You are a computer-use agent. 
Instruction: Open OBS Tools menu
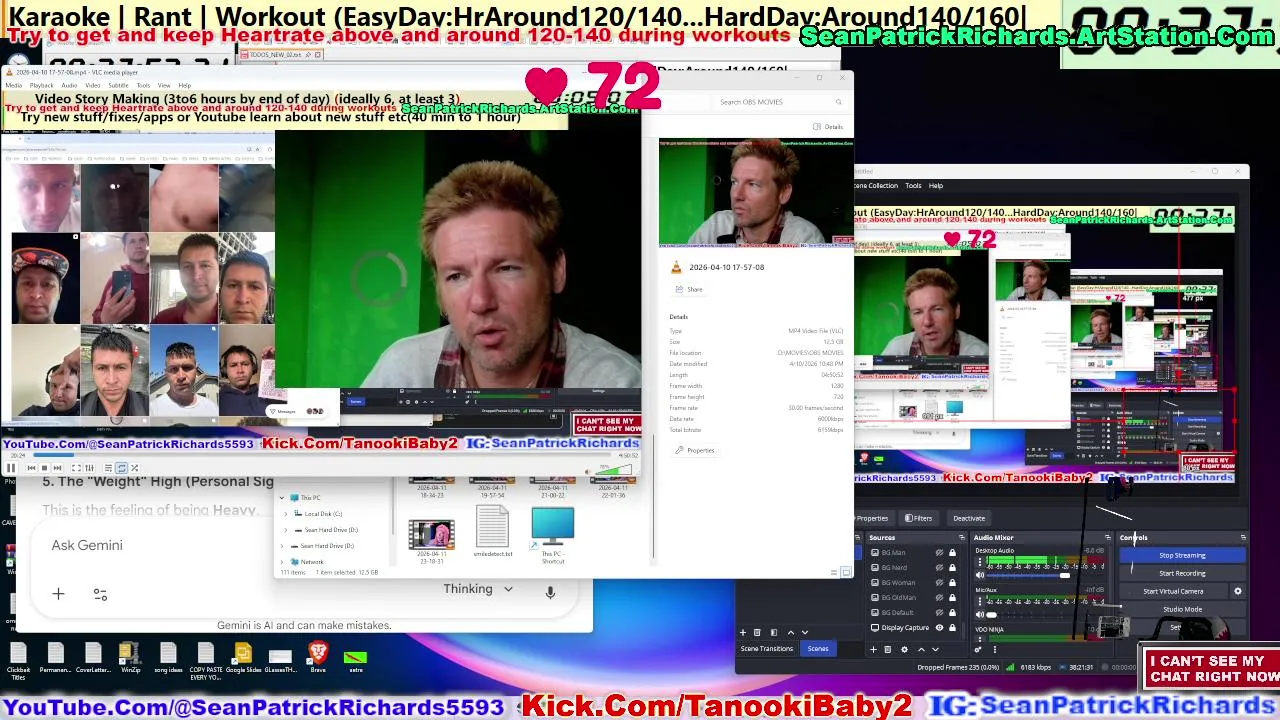(x=913, y=185)
